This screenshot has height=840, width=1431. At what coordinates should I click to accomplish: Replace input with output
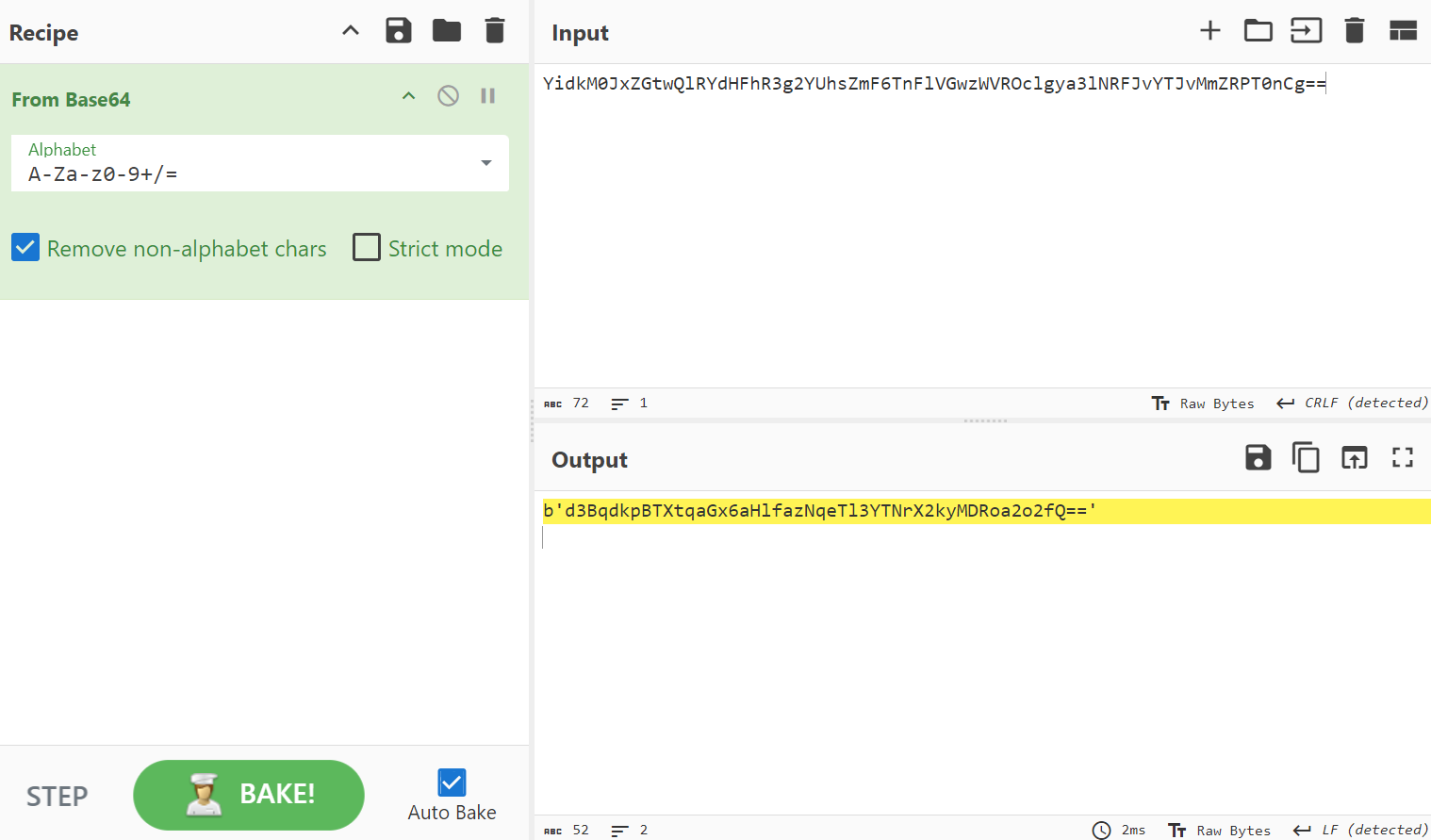tap(1354, 458)
